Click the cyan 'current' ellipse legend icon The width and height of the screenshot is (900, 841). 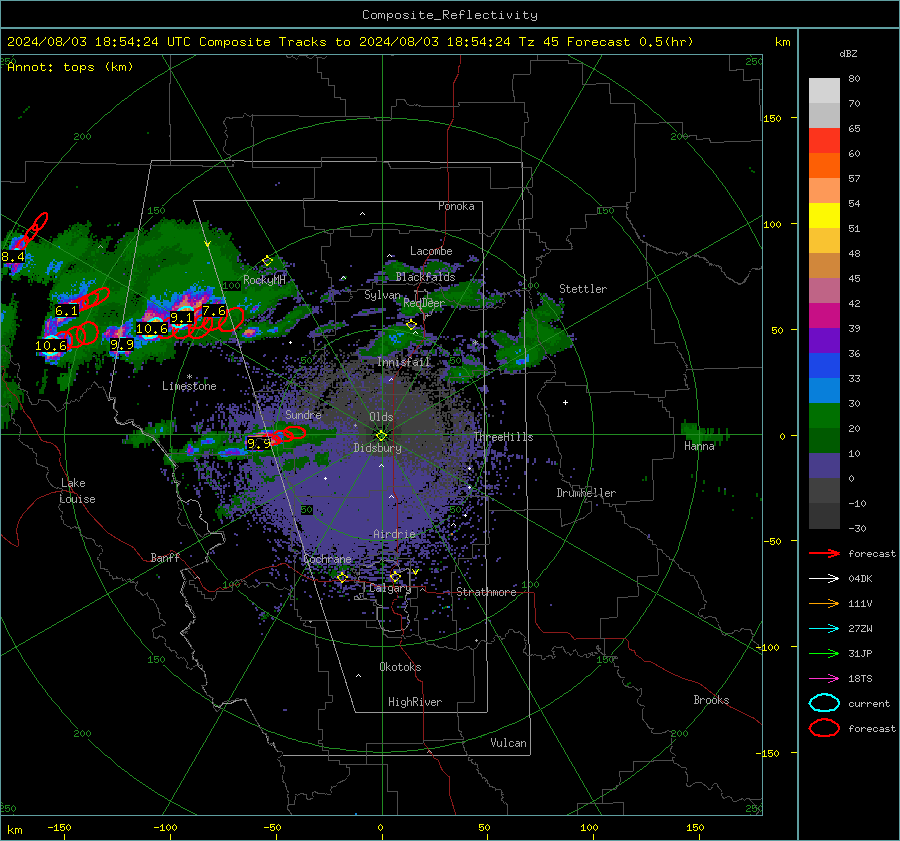(824, 703)
